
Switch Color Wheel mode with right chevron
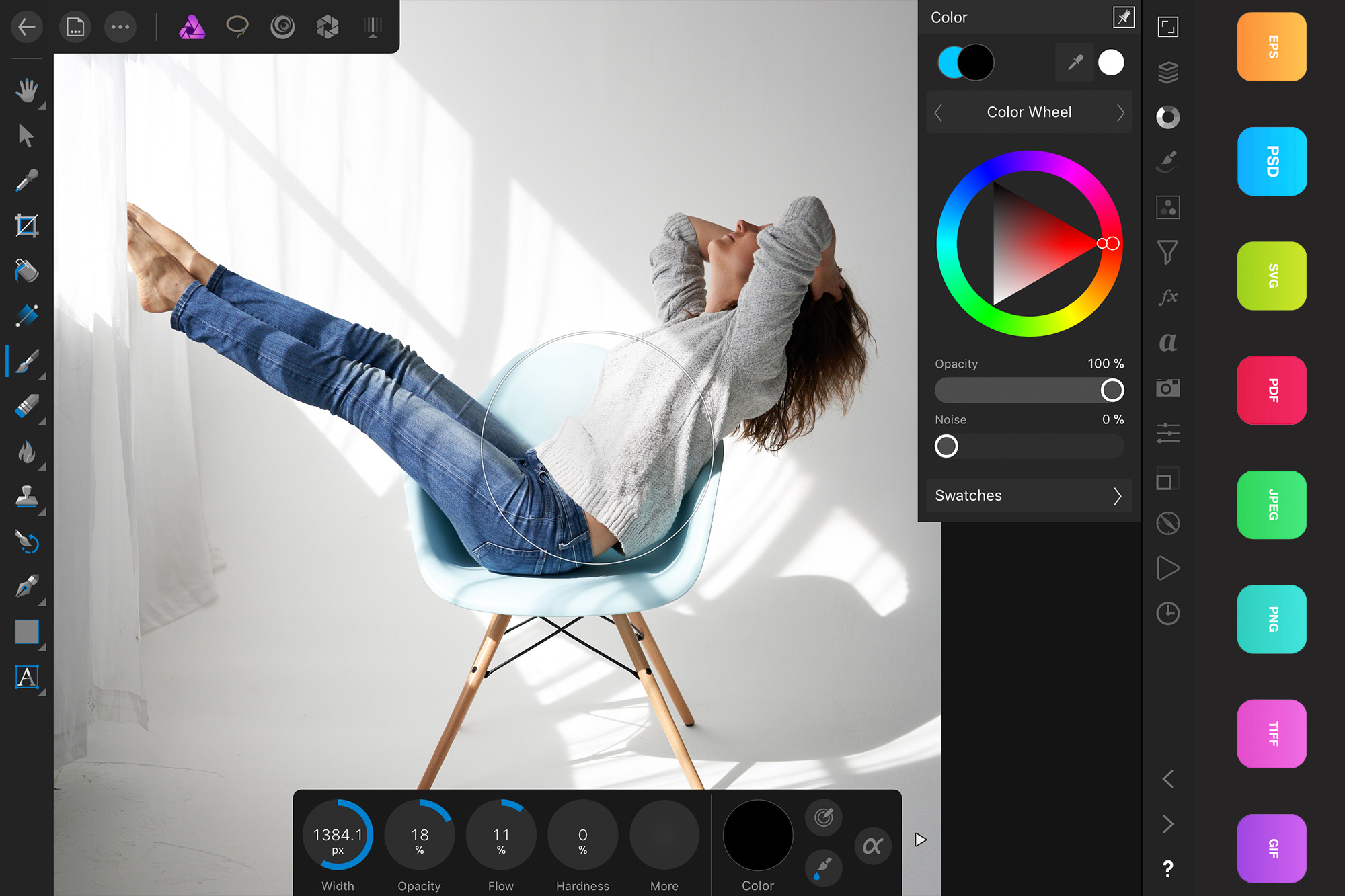tap(1120, 112)
